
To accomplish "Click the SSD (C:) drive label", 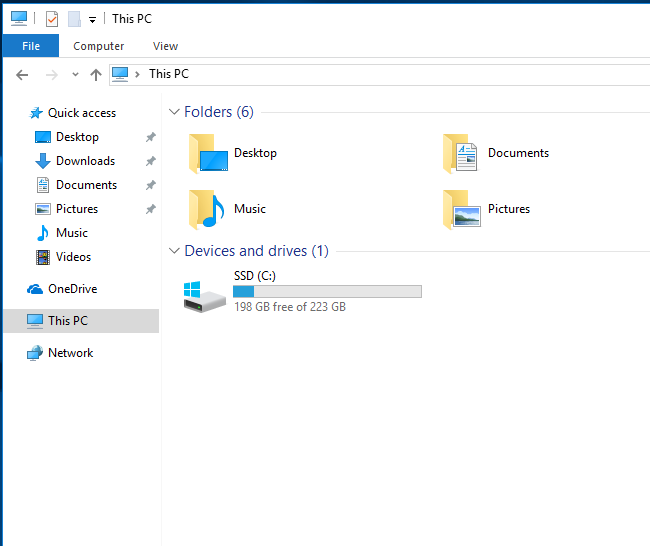I will coord(255,276).
